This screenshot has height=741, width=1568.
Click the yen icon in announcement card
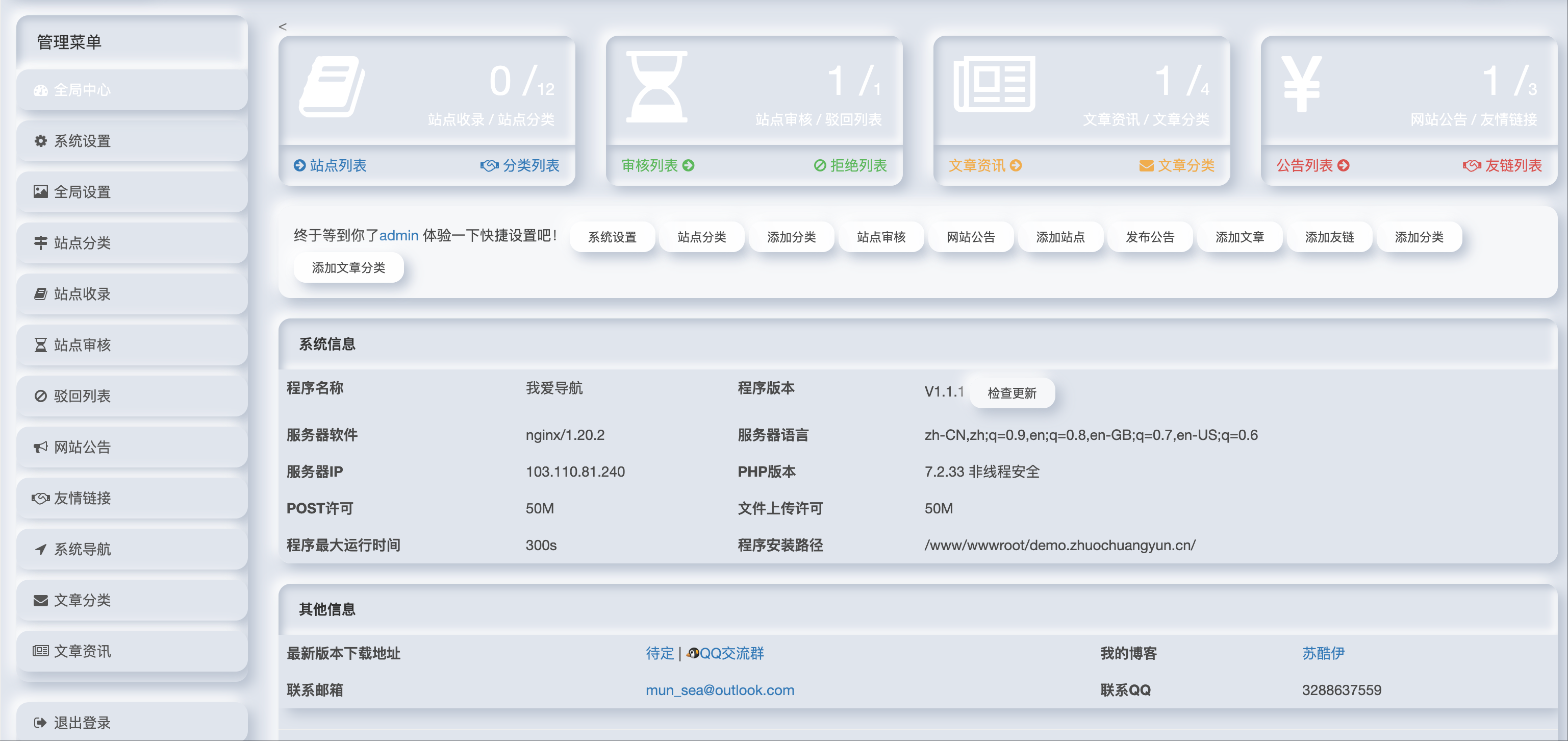[x=1301, y=84]
